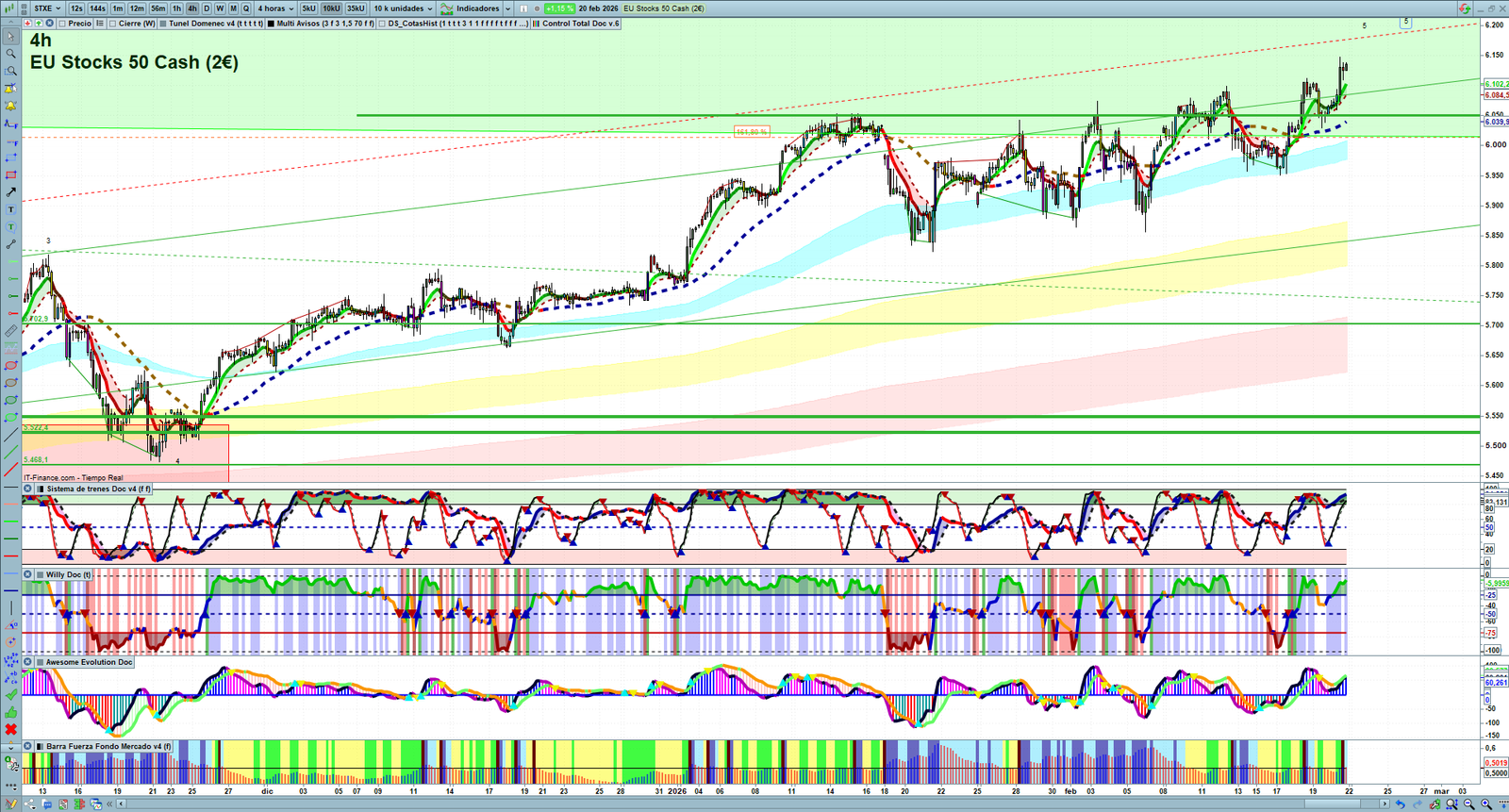Toggle Sistema de trenes Doc v4 square
The image size is (1509, 812).
pos(40,489)
